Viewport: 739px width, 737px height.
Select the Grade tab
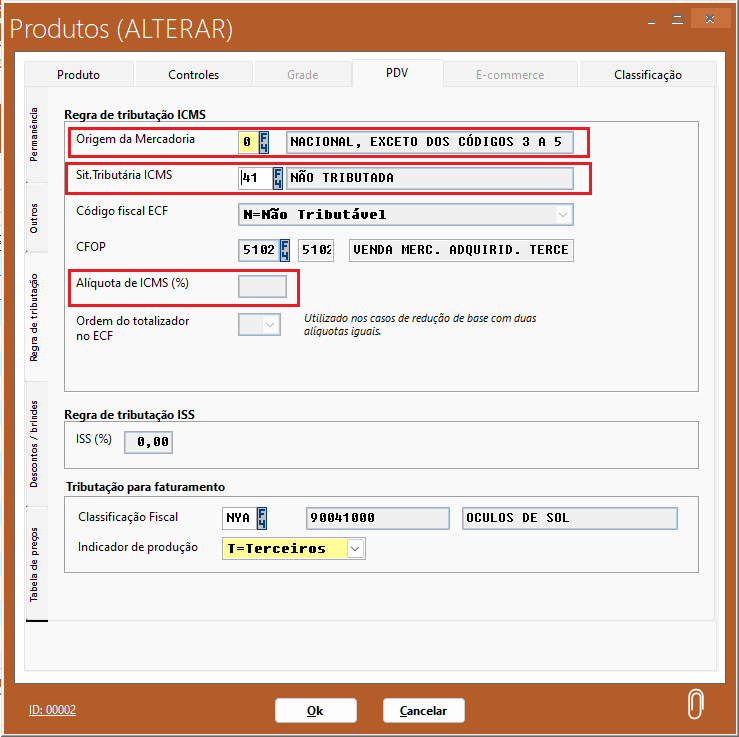[x=303, y=75]
